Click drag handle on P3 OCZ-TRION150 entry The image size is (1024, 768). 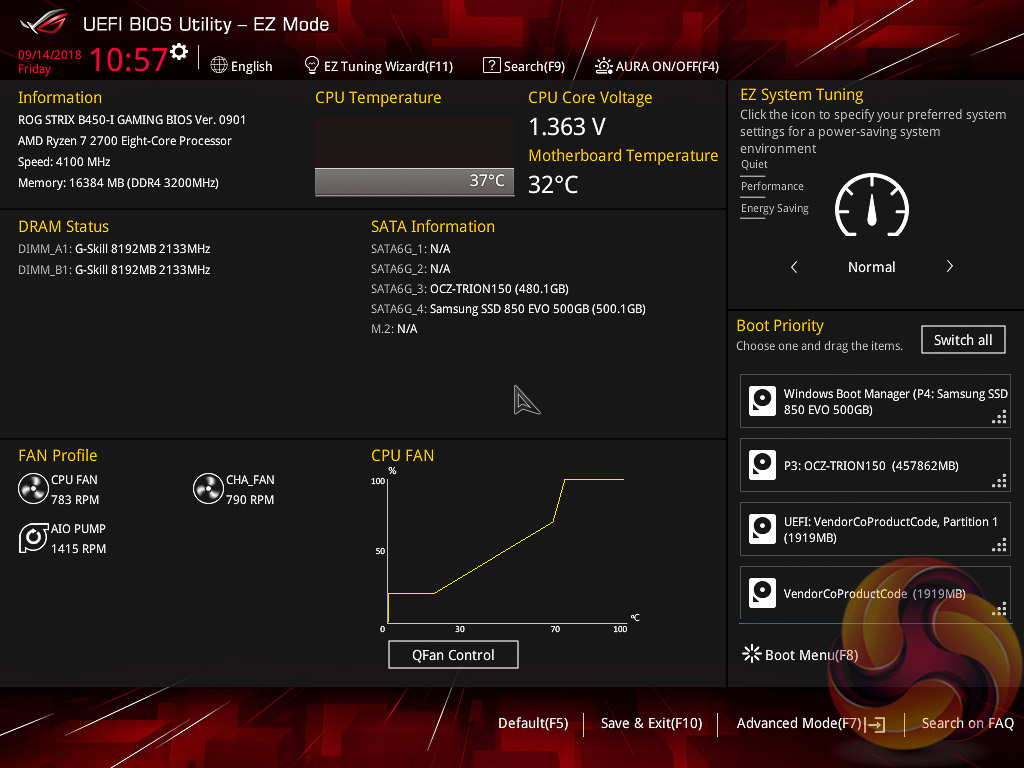tap(999, 481)
